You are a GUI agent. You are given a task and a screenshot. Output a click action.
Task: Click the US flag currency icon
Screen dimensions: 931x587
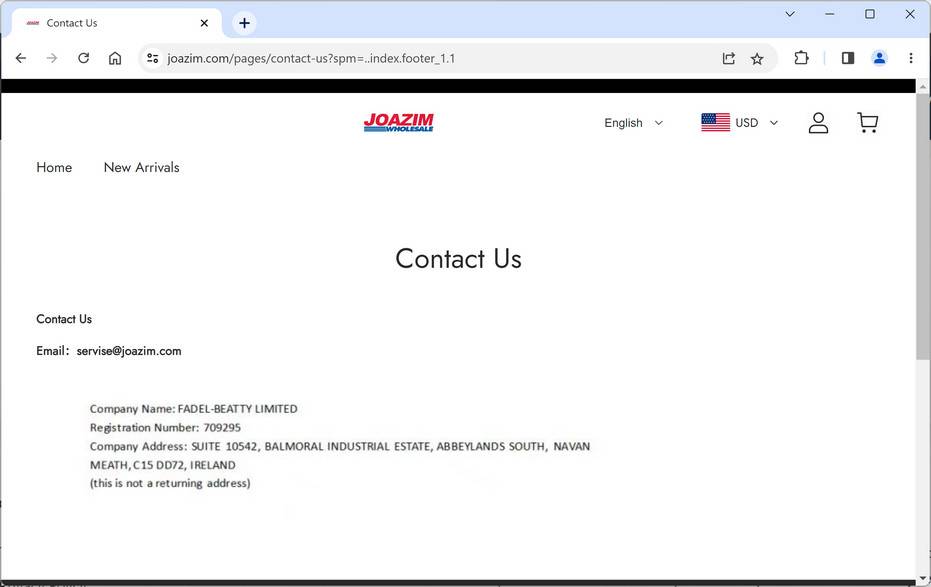pyautogui.click(x=715, y=122)
